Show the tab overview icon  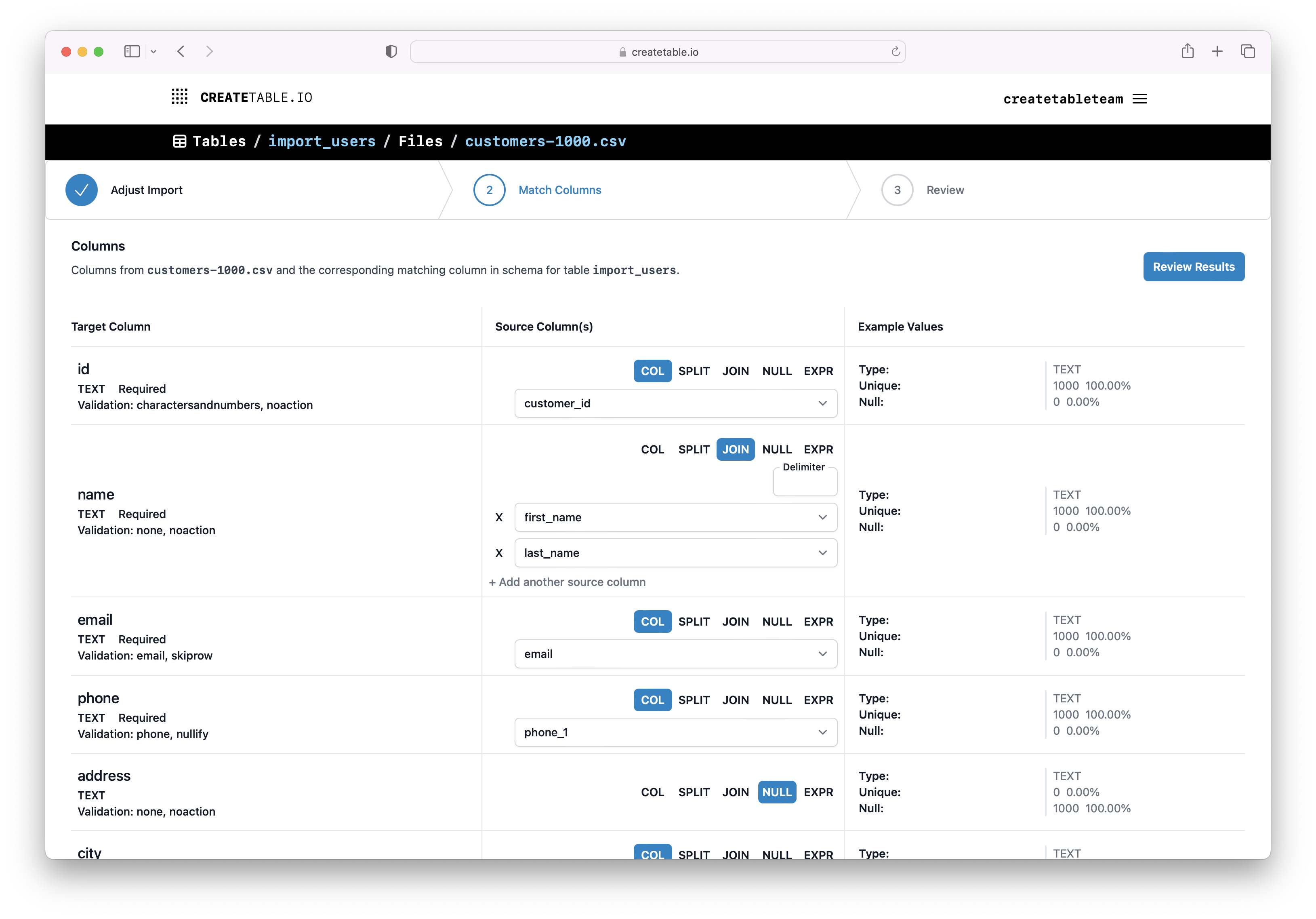pyautogui.click(x=1248, y=52)
